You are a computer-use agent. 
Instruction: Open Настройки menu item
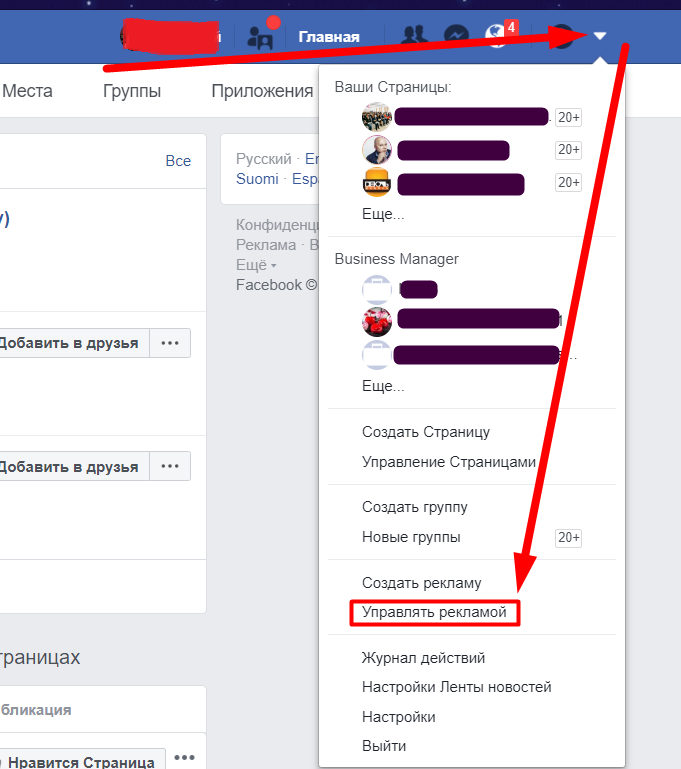click(399, 717)
